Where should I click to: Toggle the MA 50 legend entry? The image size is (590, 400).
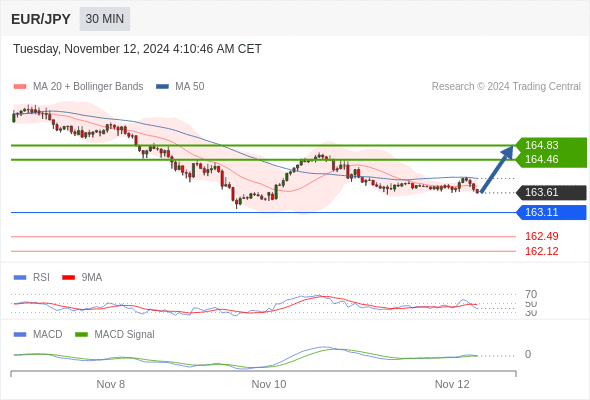click(x=180, y=87)
